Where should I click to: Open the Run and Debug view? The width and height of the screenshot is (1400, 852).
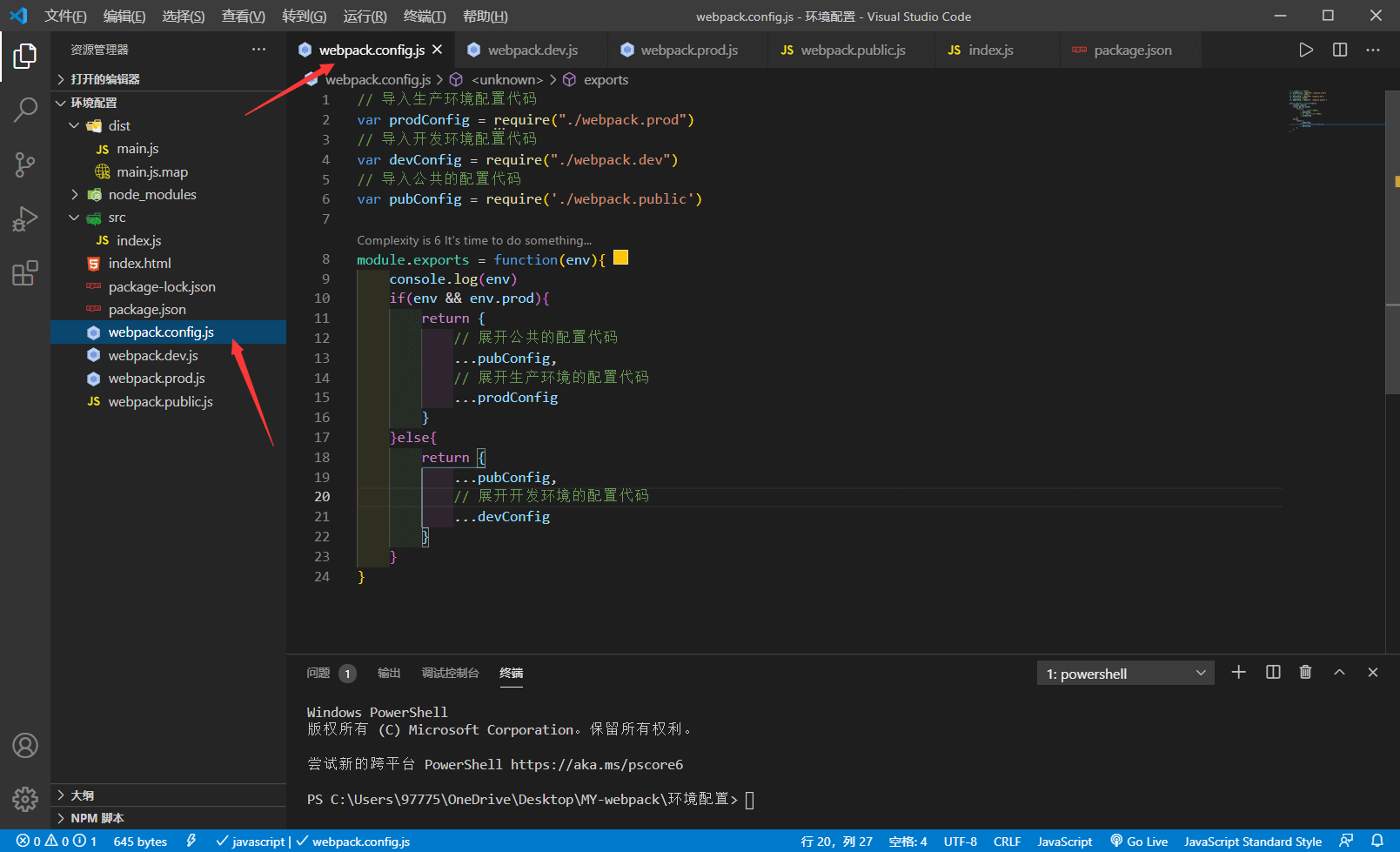tap(25, 218)
